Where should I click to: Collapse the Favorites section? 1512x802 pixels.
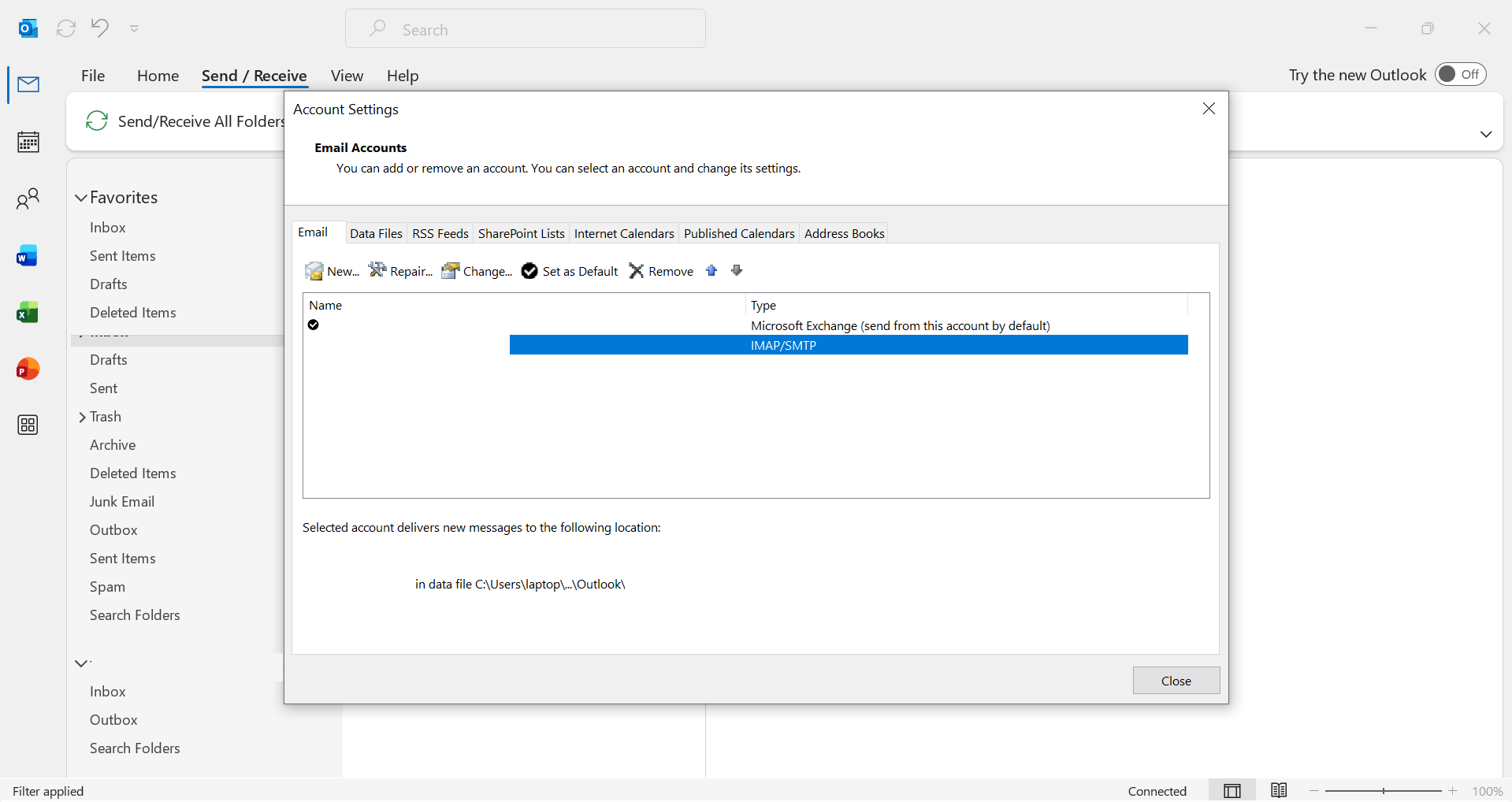point(81,198)
